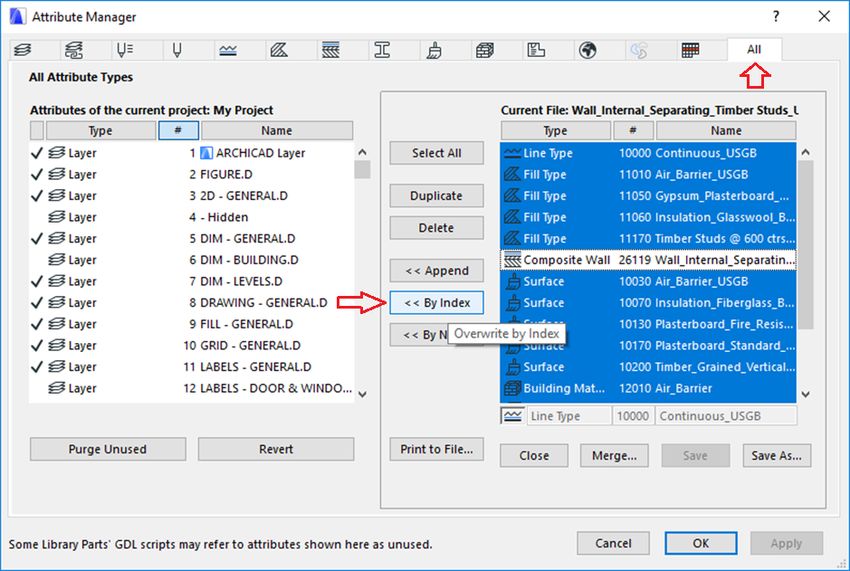The width and height of the screenshot is (850, 571).
Task: Toggle check on DRAWING - GENERAL.D row
Action: [x=36, y=303]
